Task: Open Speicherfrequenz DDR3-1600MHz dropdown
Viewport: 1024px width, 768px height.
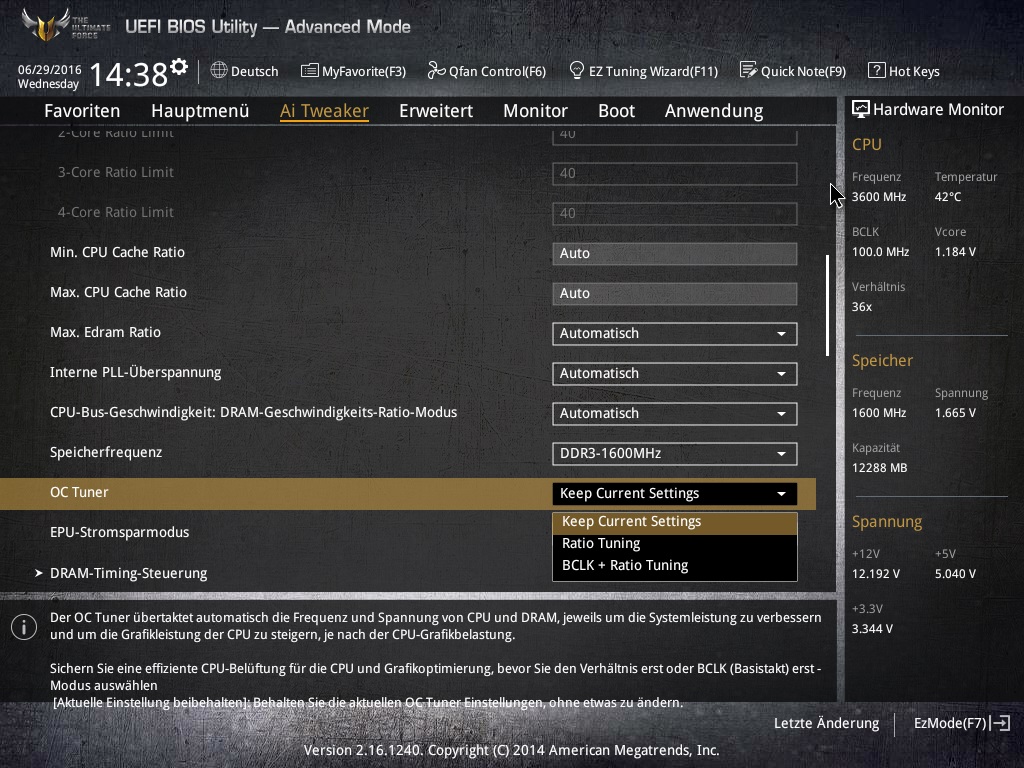Action: (x=675, y=454)
